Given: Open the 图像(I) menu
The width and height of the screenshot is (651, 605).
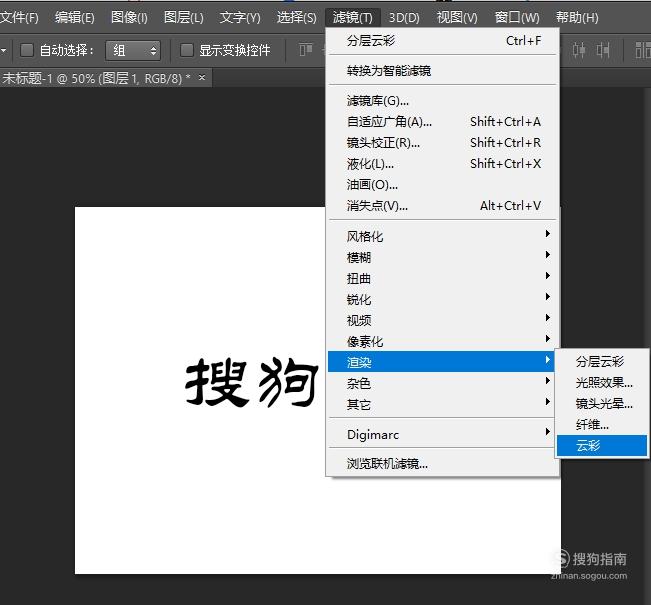Looking at the screenshot, I should point(129,17).
